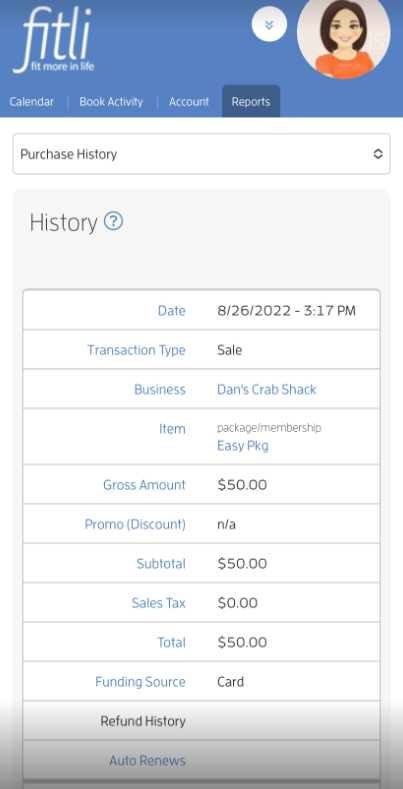Go to the Book Activity tab
This screenshot has height=789, width=403.
click(111, 102)
